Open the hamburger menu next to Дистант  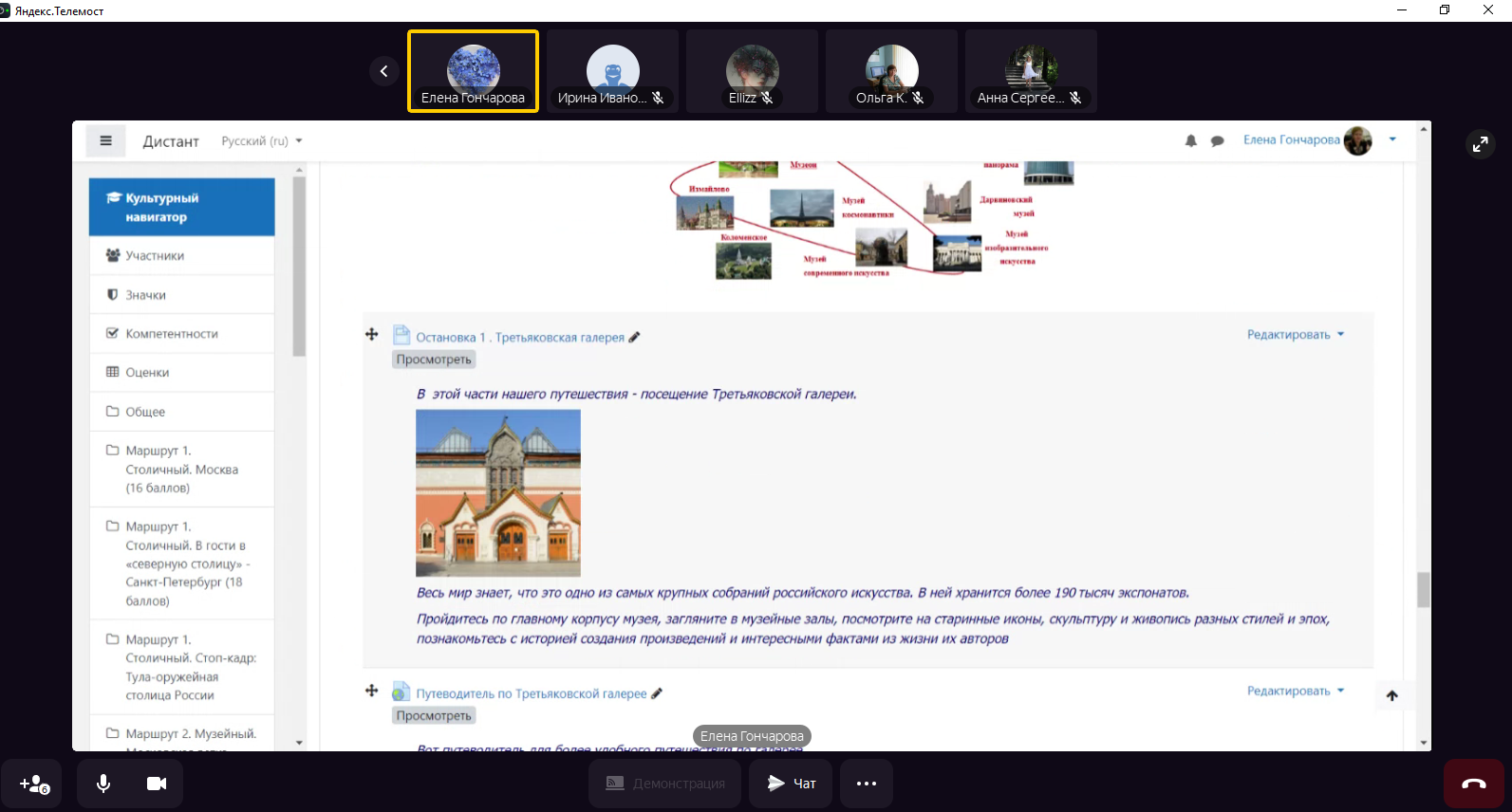(105, 141)
